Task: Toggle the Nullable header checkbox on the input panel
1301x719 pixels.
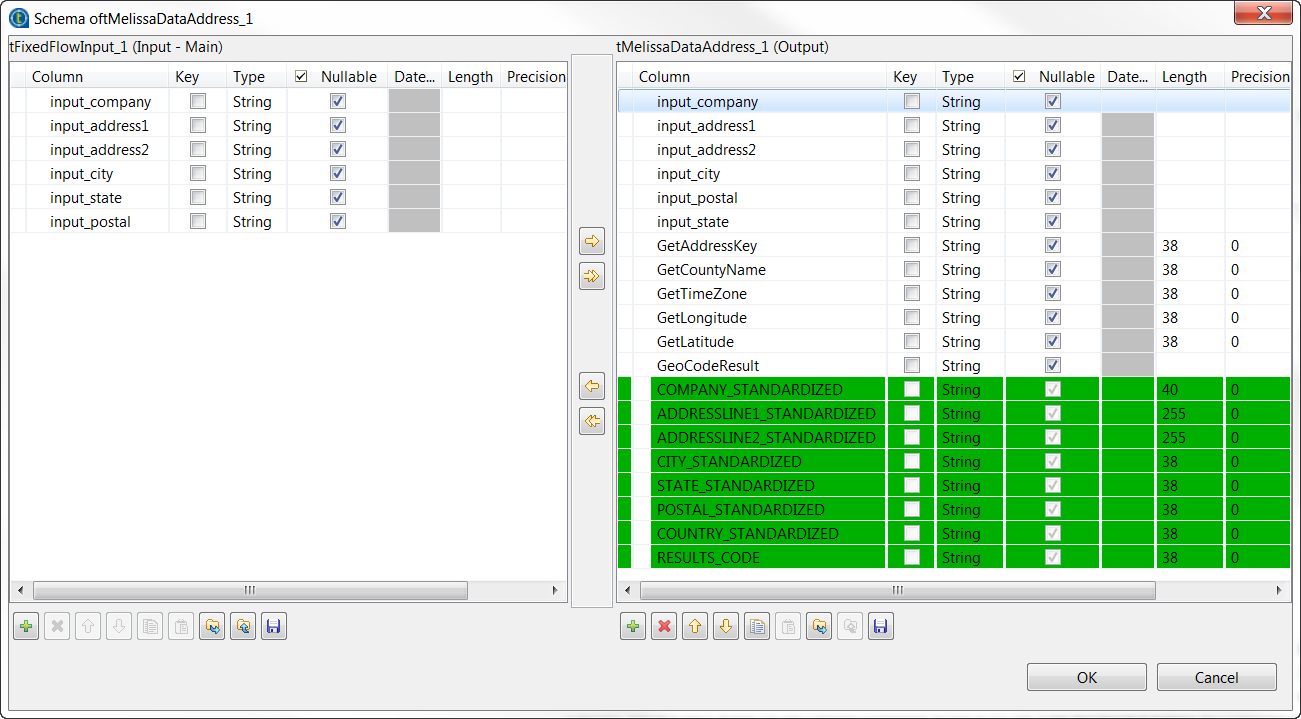Action: 299,76
